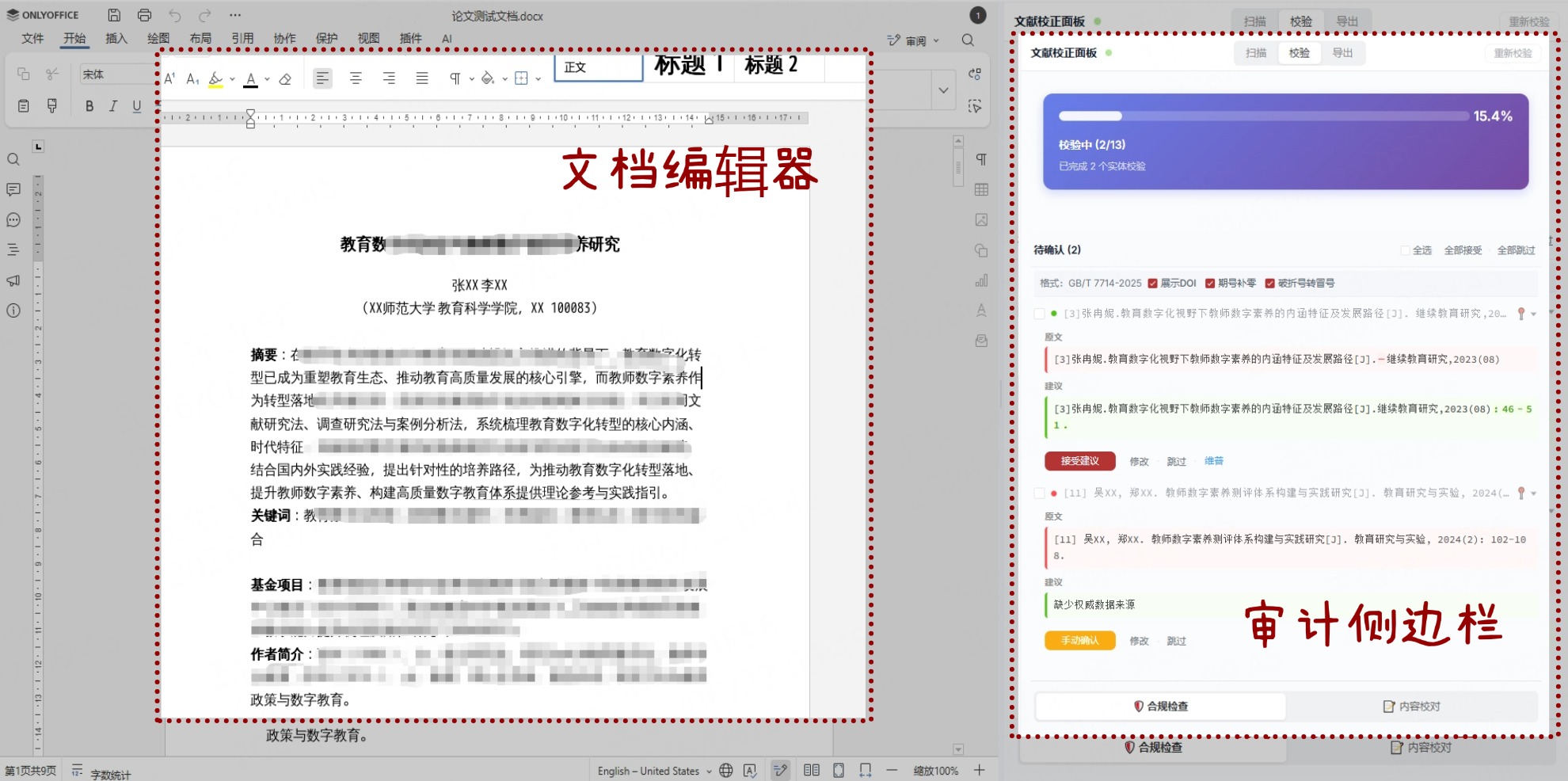Toggle bold formatting
Image resolution: width=1568 pixels, height=781 pixels.
pyautogui.click(x=89, y=106)
